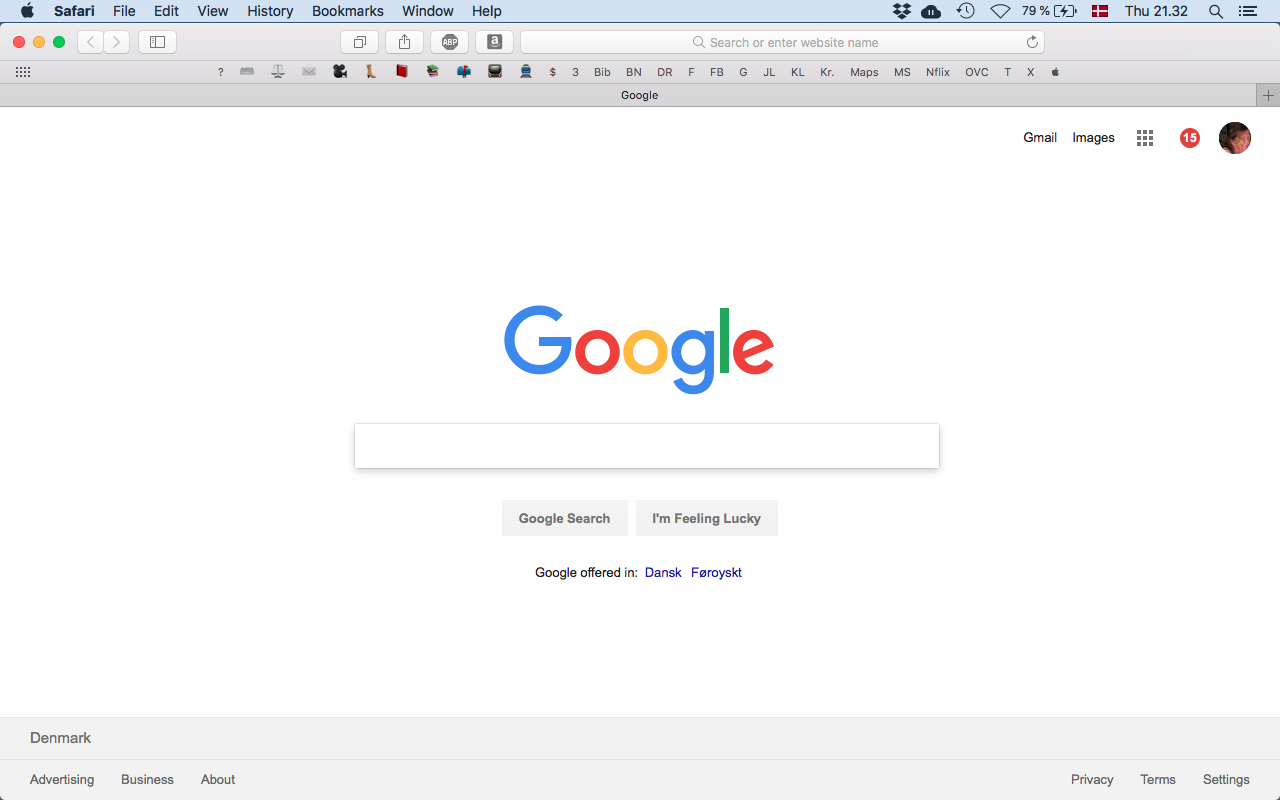Click I'm Feeling Lucky button

point(707,518)
